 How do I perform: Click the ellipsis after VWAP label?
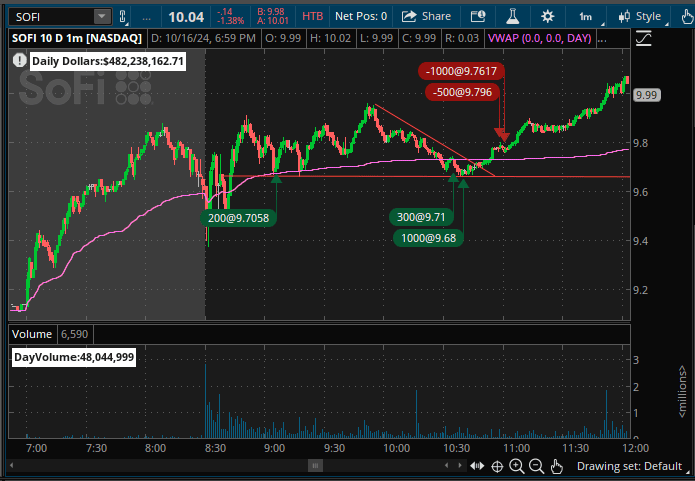coord(602,39)
